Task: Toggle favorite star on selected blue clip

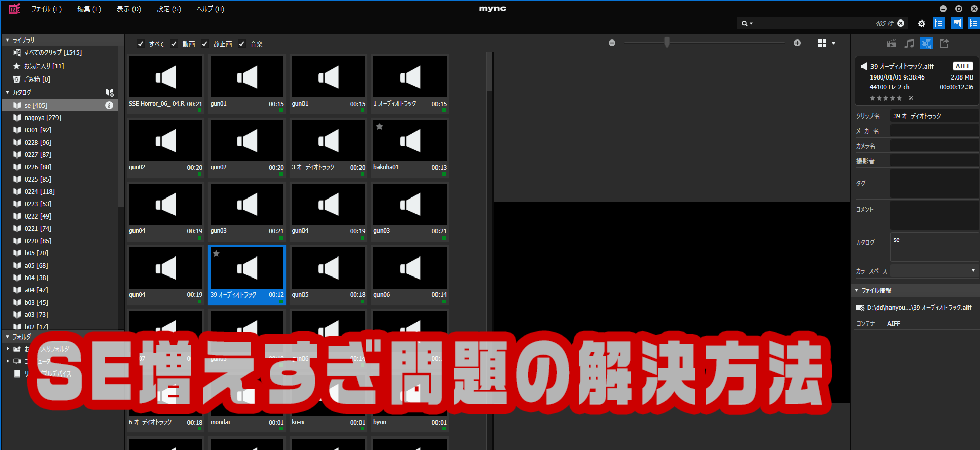Action: click(216, 253)
